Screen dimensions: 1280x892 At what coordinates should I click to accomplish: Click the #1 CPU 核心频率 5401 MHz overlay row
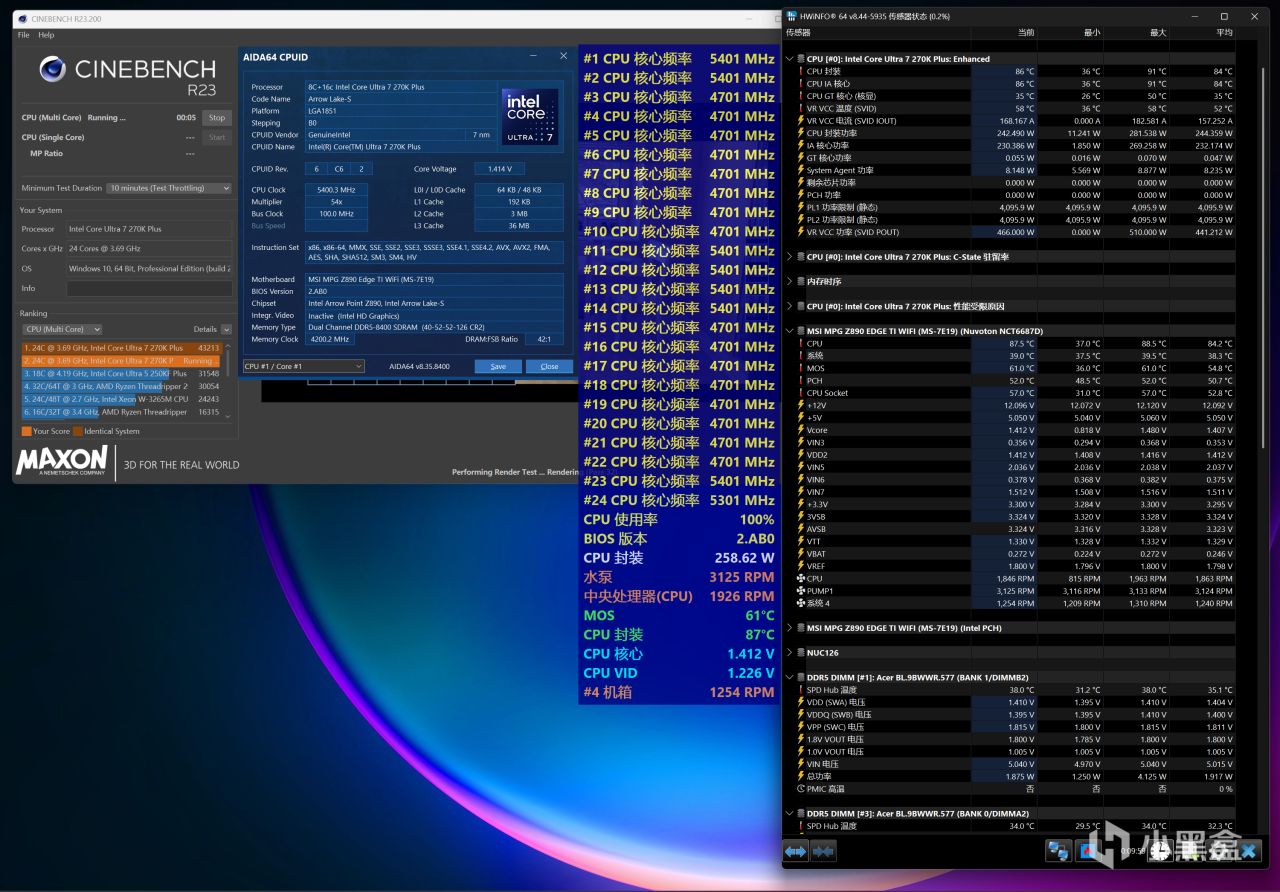coord(679,59)
